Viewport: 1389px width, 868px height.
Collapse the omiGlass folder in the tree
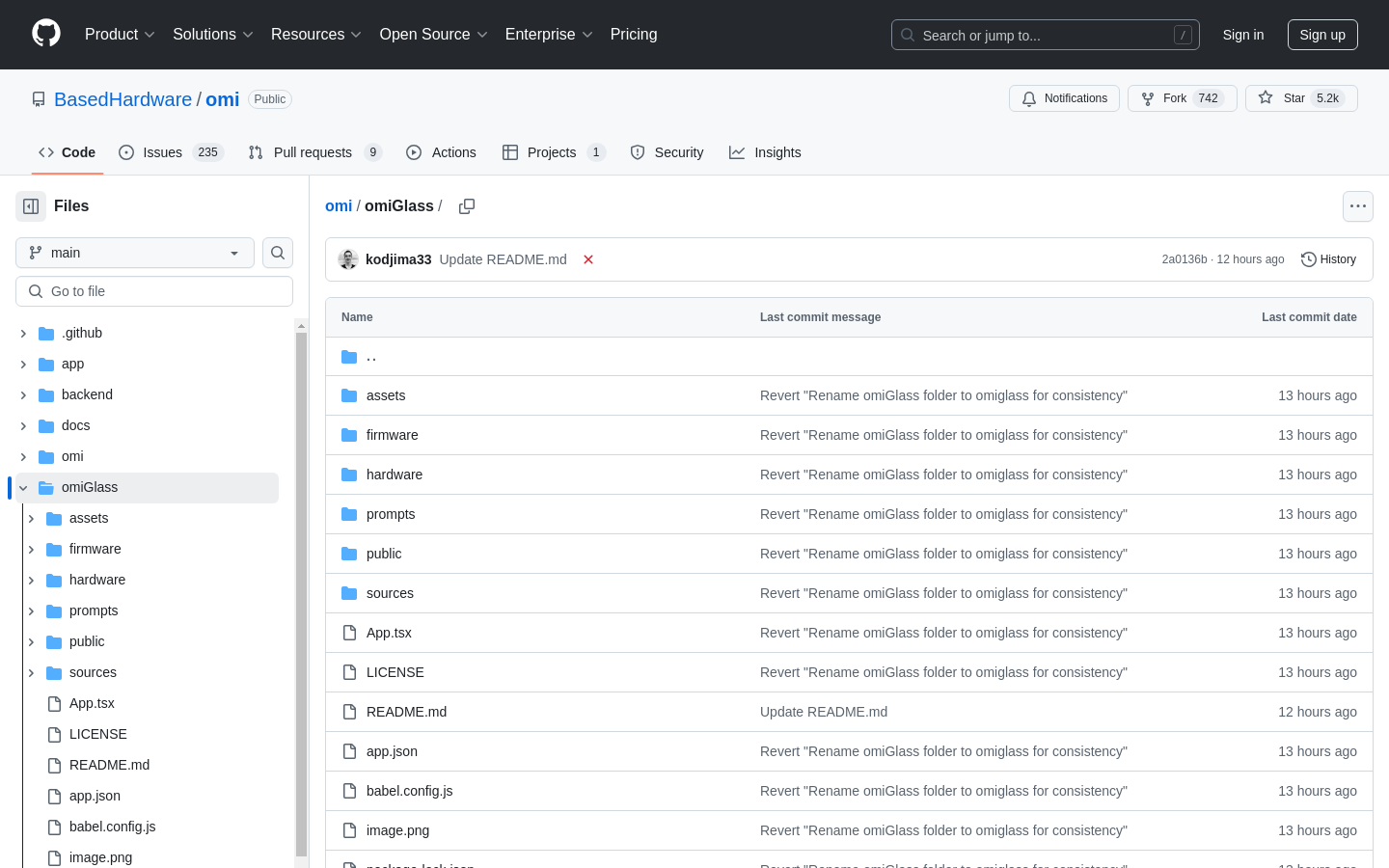coord(23,487)
